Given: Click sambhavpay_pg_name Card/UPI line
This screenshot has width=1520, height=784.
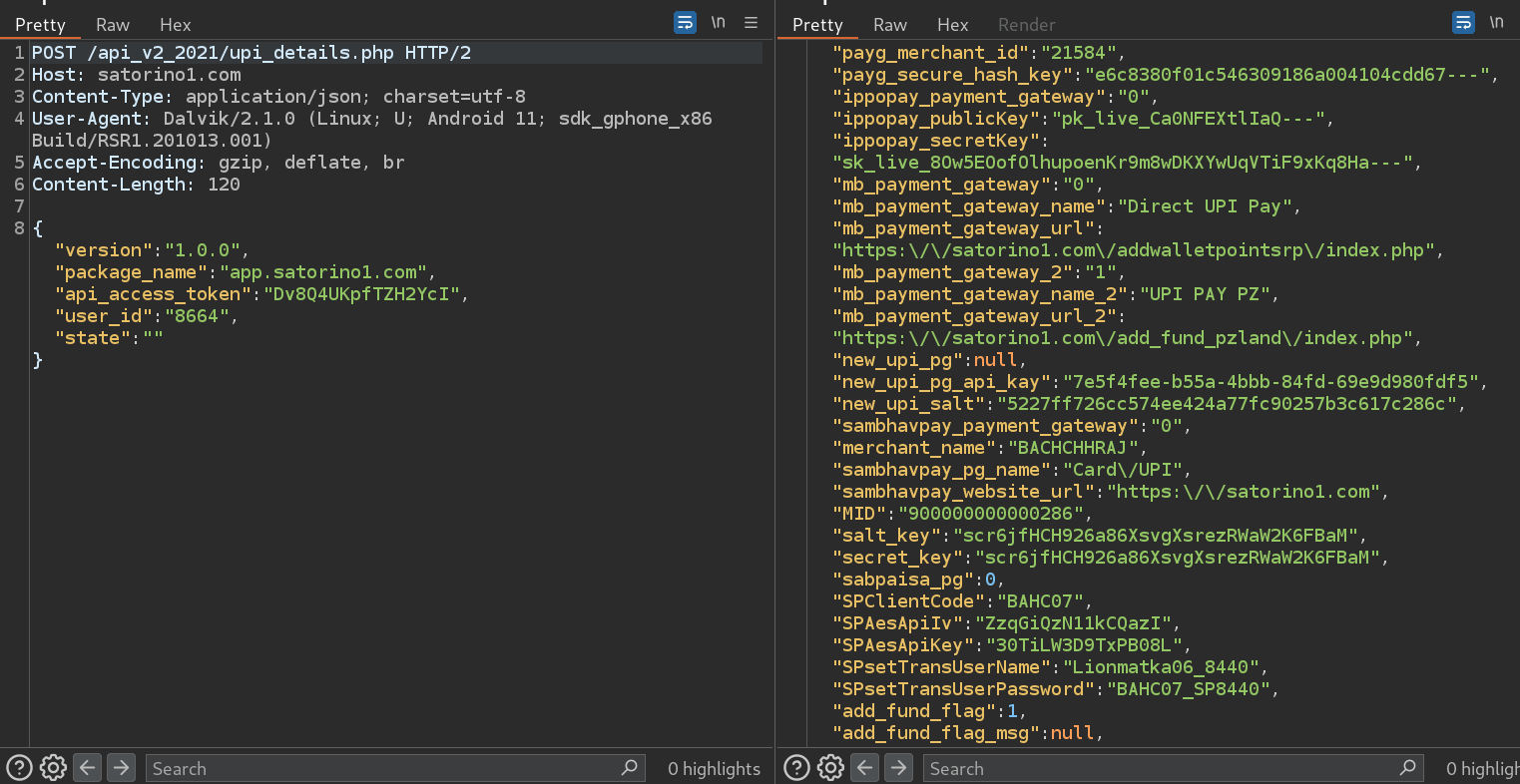Looking at the screenshot, I should point(1012,470).
